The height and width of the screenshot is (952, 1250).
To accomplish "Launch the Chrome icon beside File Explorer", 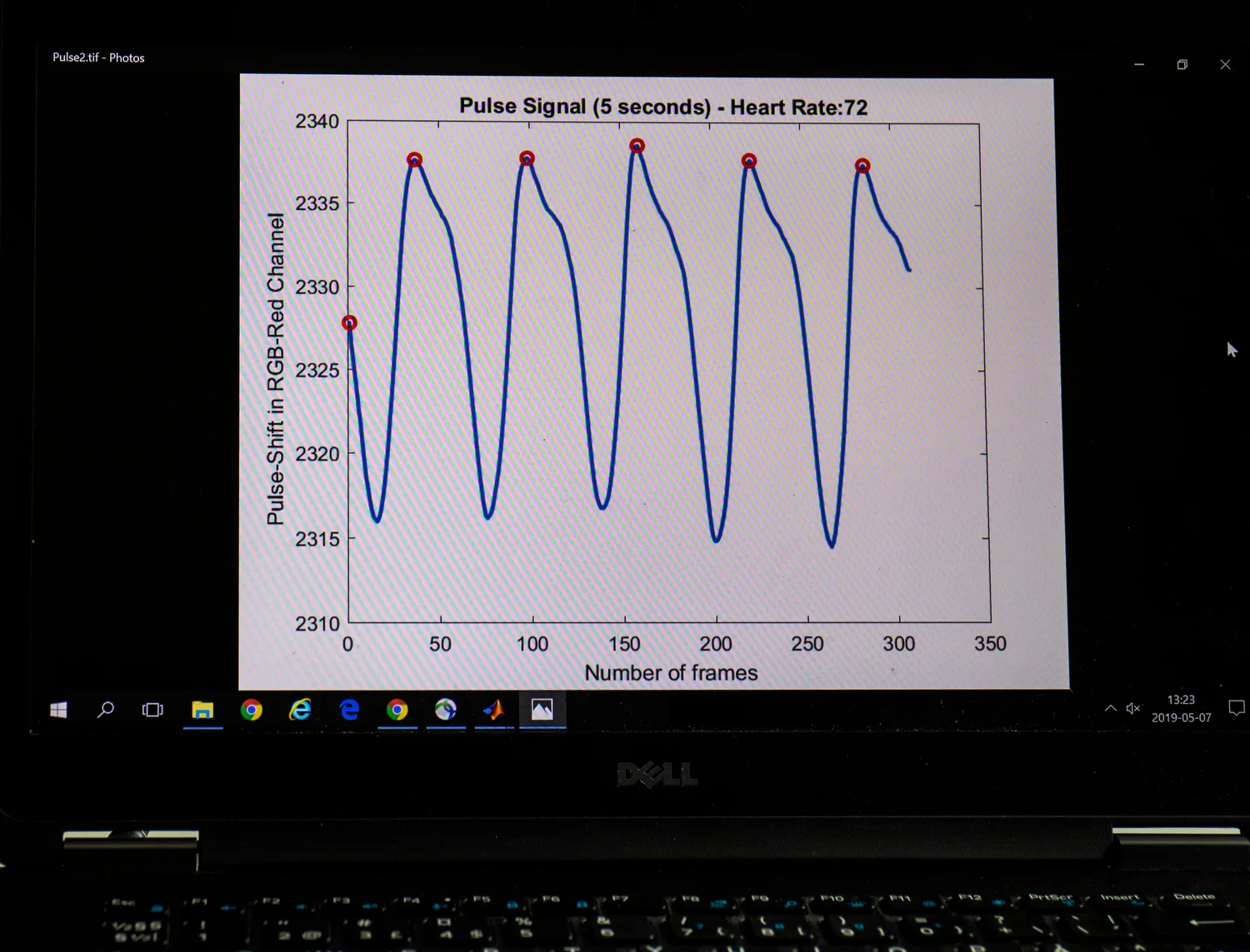I will [x=251, y=710].
